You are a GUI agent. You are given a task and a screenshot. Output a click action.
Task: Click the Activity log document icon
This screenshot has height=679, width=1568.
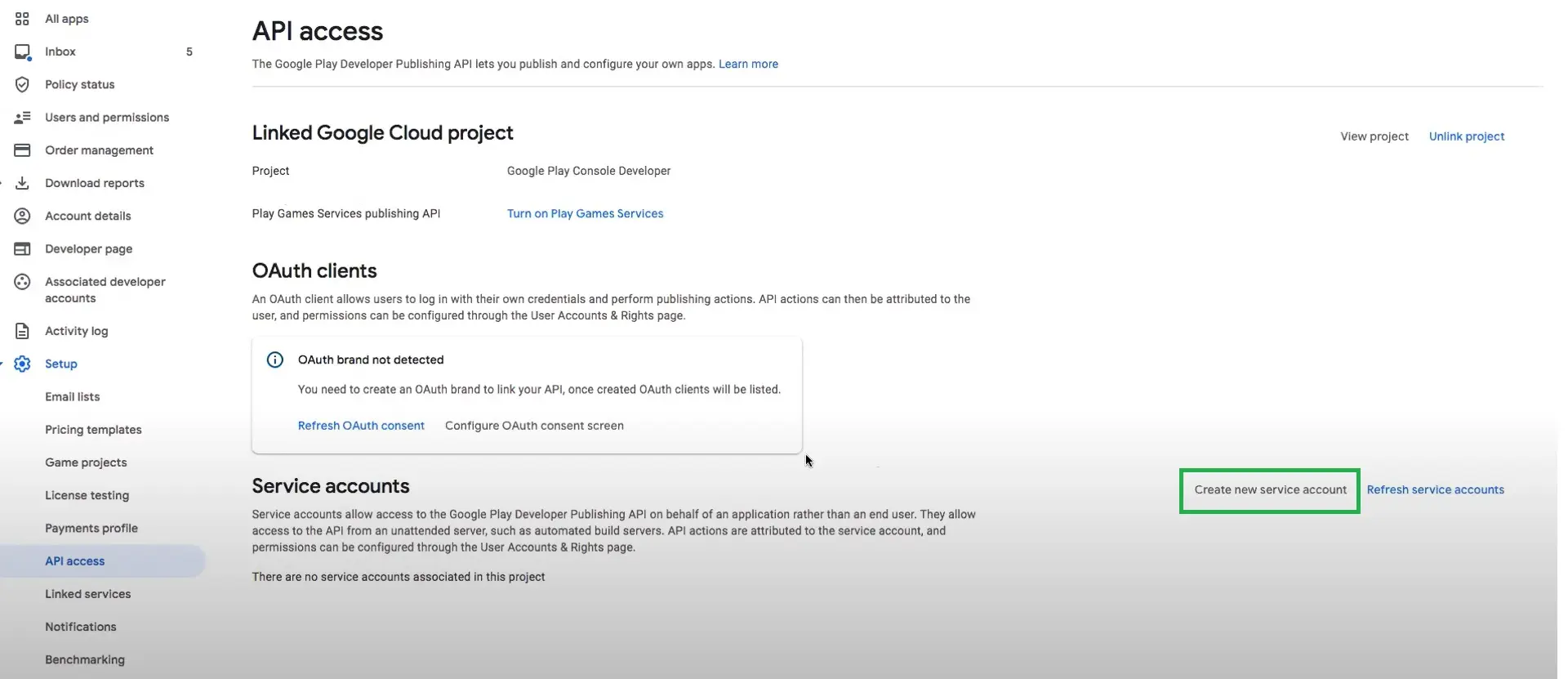22,331
